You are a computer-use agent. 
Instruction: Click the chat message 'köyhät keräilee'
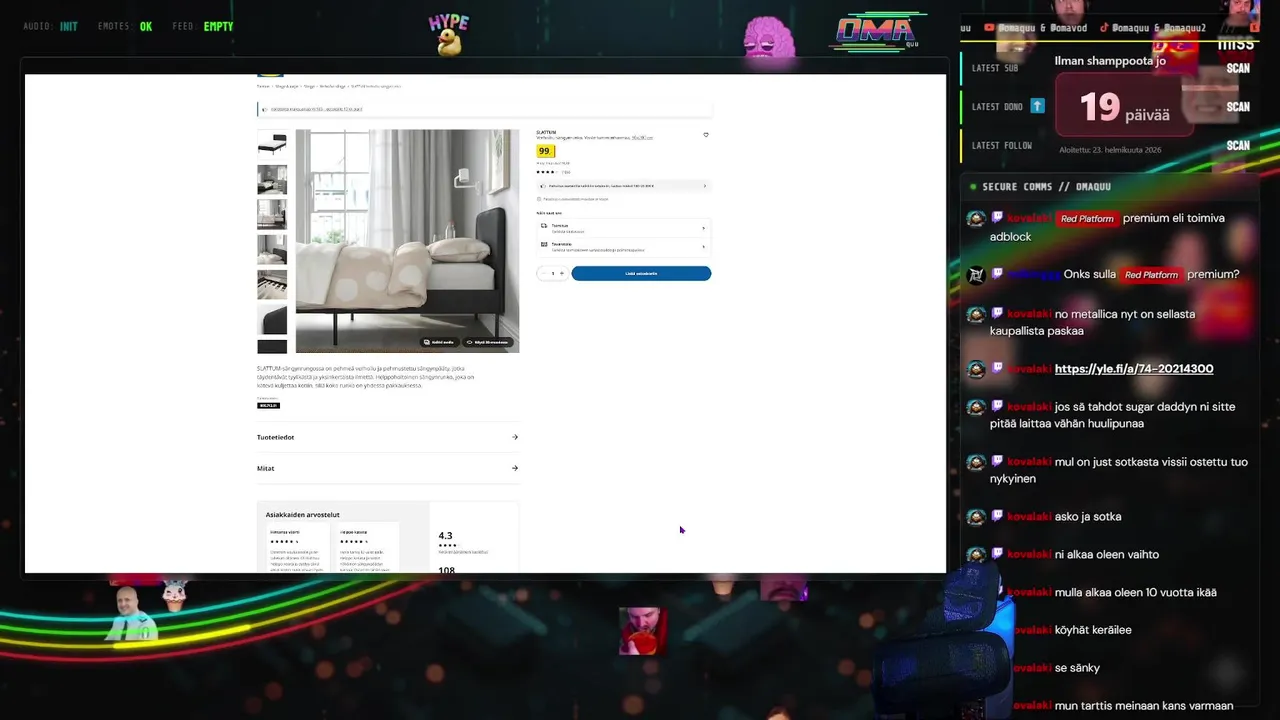click(1093, 631)
